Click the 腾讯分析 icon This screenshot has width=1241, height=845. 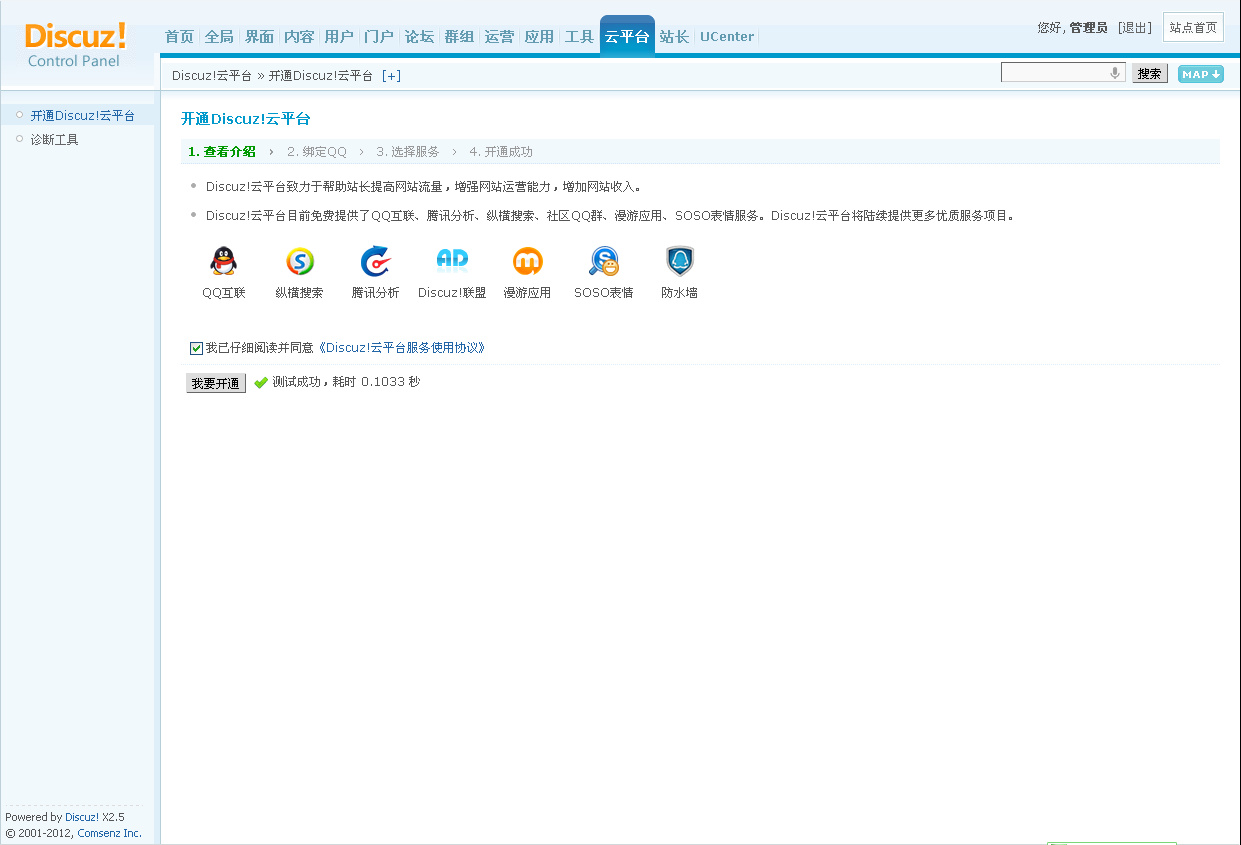click(x=375, y=261)
